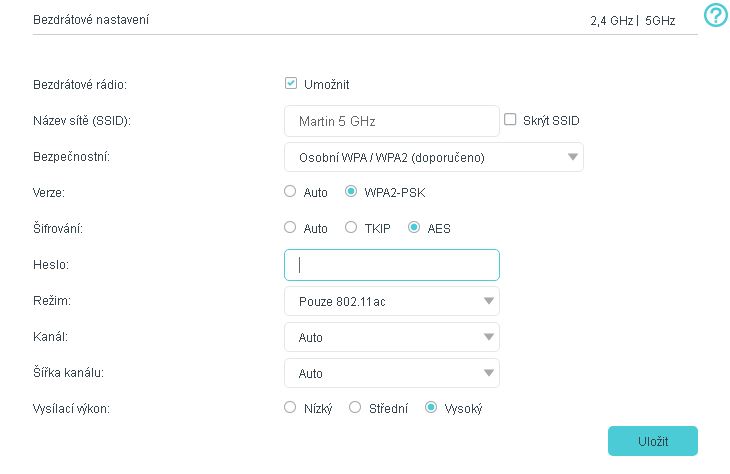
Task: Set transmit power to Vysoký
Action: 431,408
